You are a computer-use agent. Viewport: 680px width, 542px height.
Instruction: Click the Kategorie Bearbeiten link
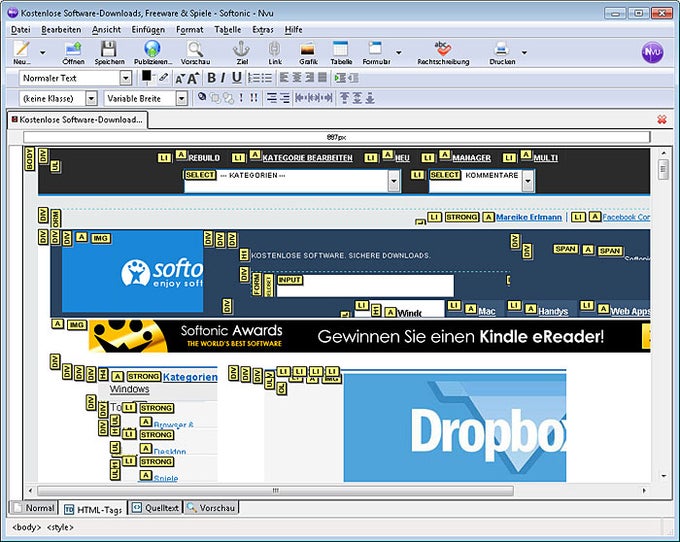coord(307,158)
